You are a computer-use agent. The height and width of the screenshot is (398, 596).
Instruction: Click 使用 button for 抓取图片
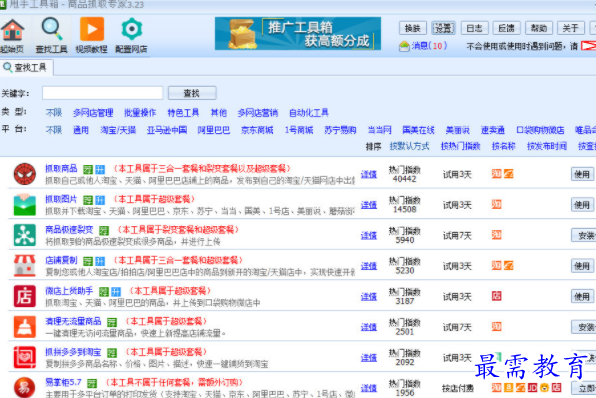pos(582,205)
